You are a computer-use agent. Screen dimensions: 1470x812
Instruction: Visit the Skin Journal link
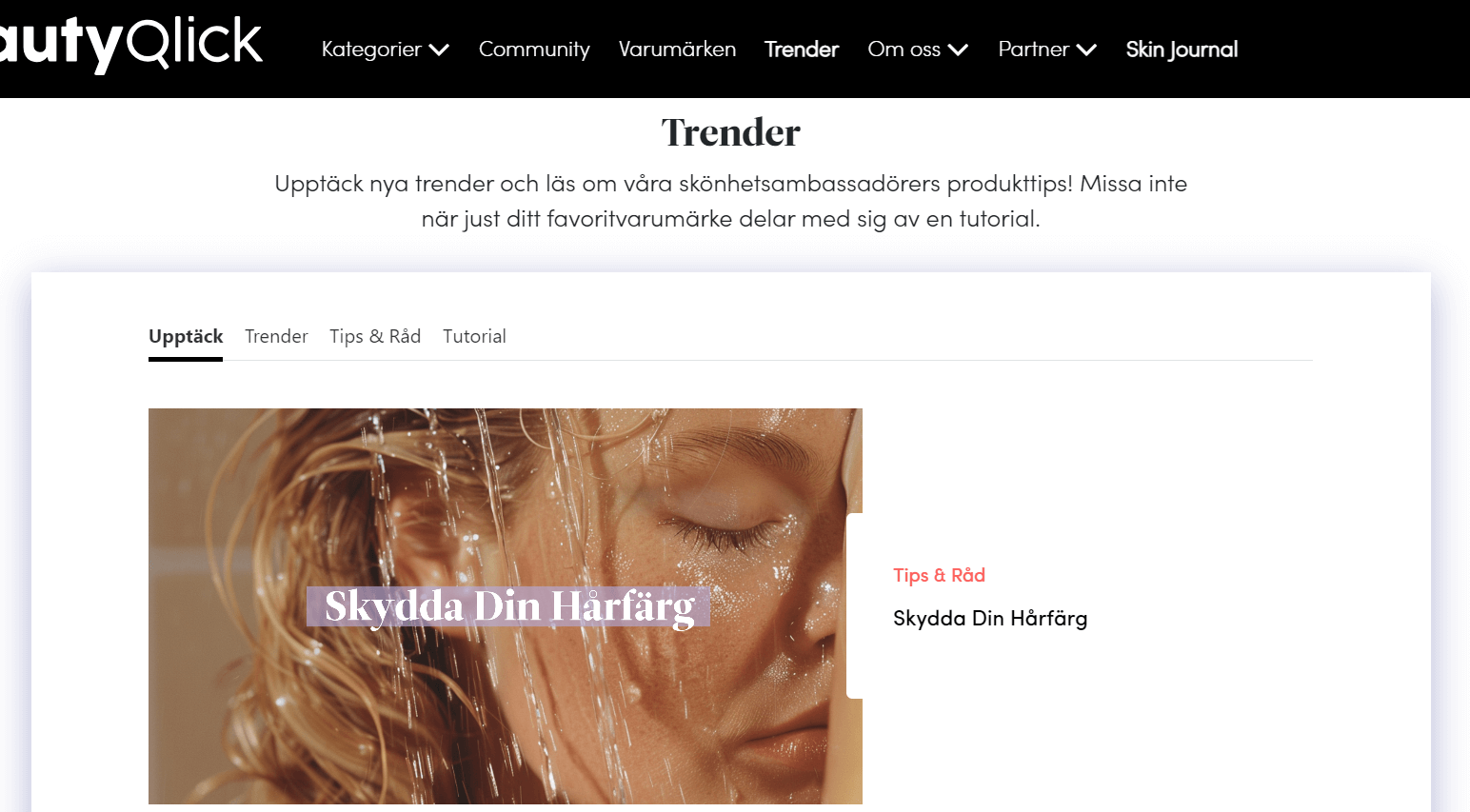click(1182, 50)
